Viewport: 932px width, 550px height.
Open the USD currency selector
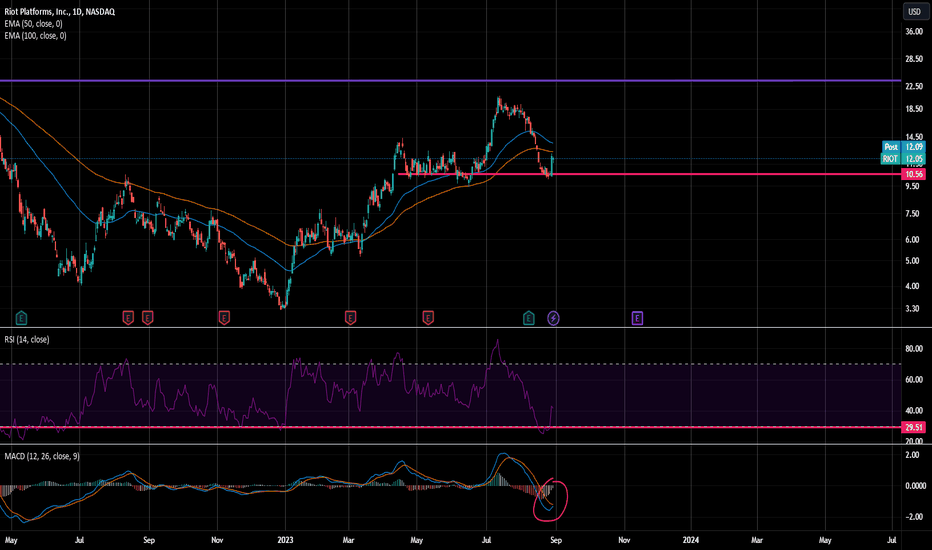click(914, 11)
